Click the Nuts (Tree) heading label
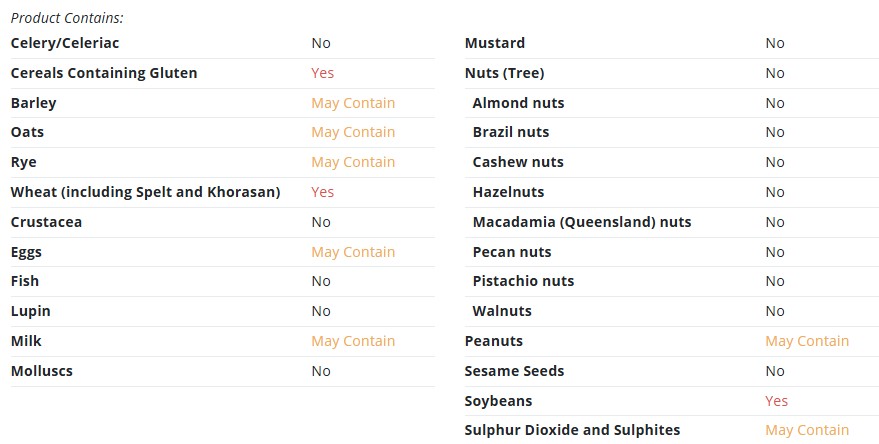 click(505, 73)
